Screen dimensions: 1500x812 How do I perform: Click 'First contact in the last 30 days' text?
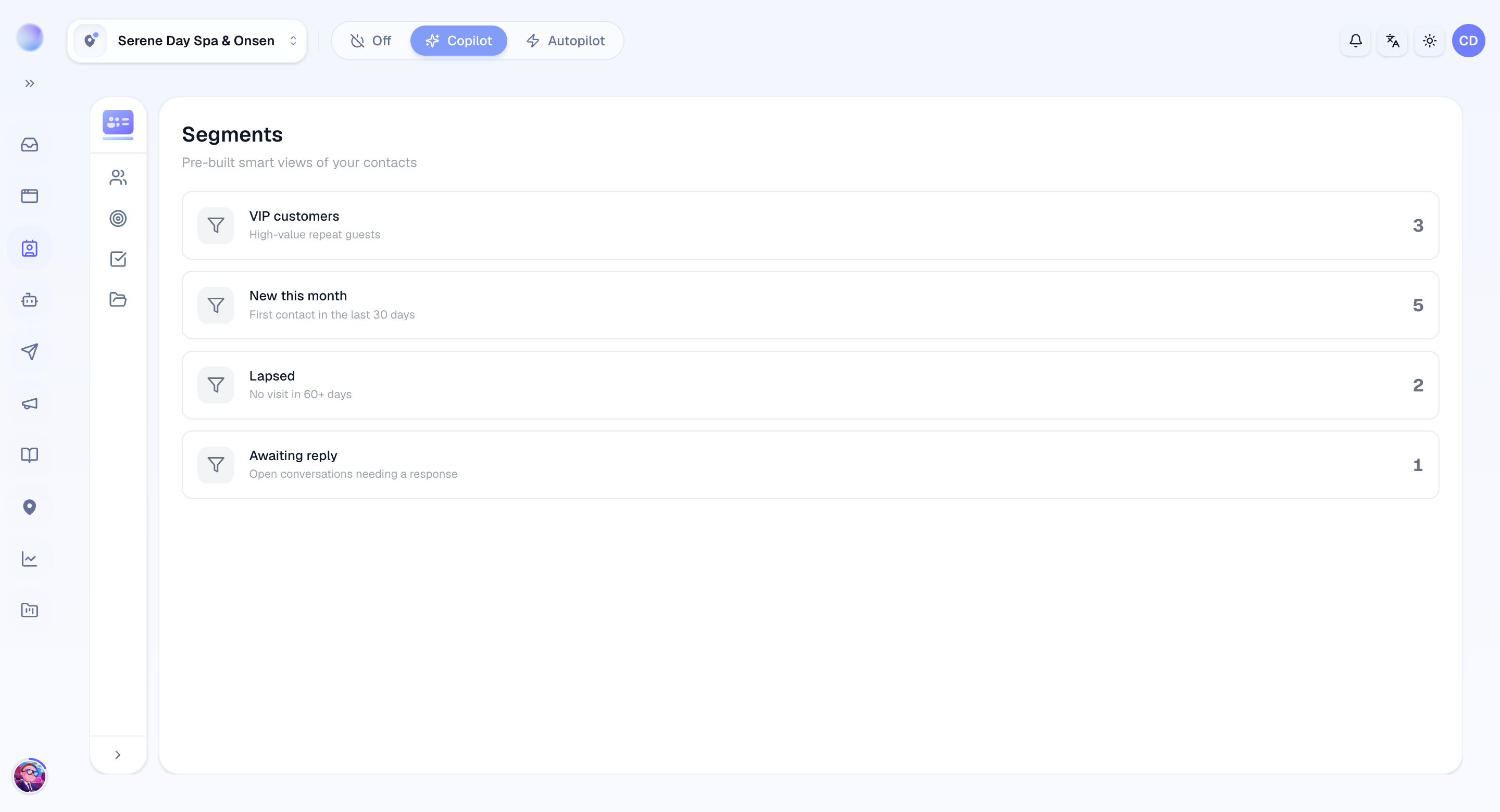tap(332, 314)
